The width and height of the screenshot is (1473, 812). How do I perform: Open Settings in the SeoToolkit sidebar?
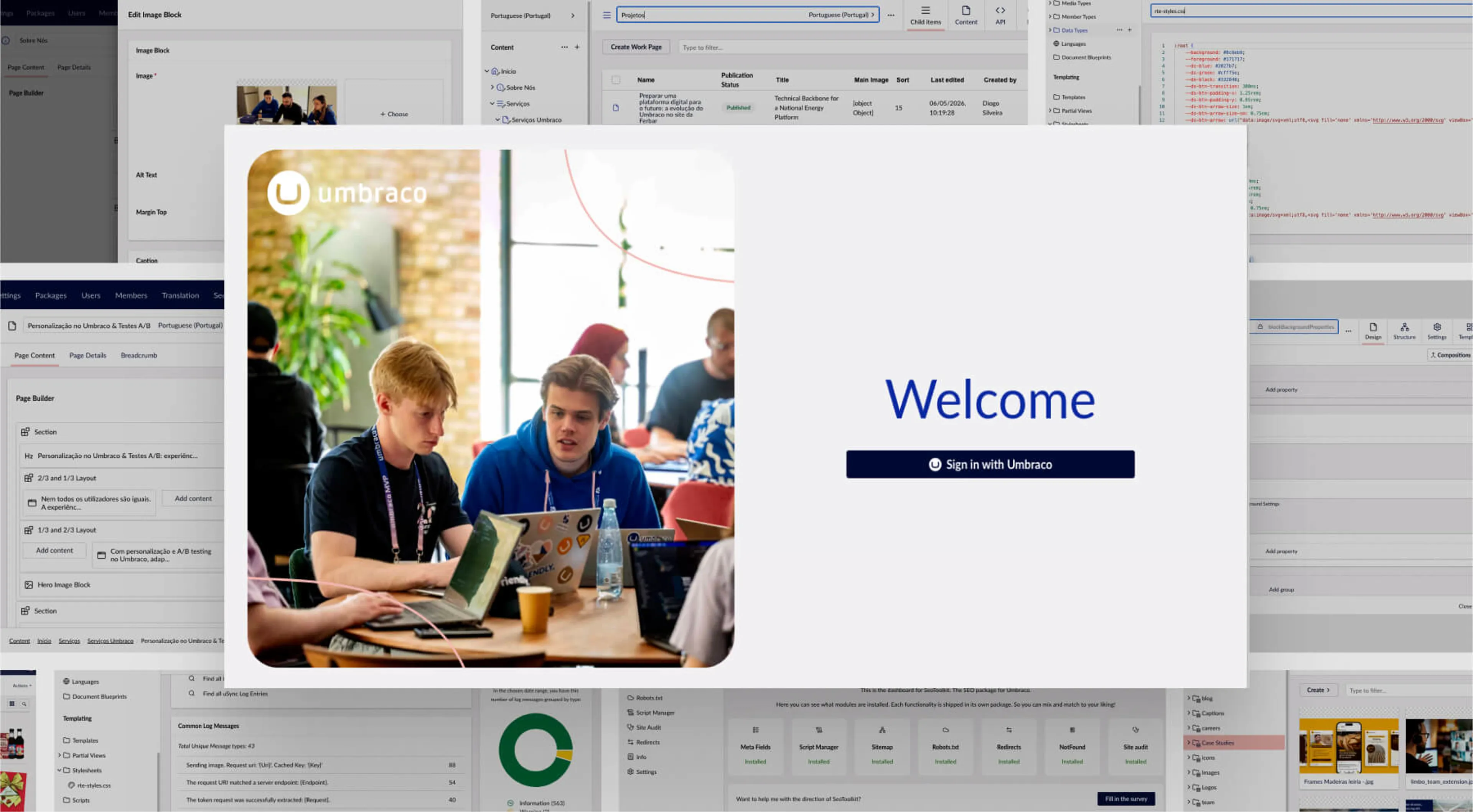point(642,771)
